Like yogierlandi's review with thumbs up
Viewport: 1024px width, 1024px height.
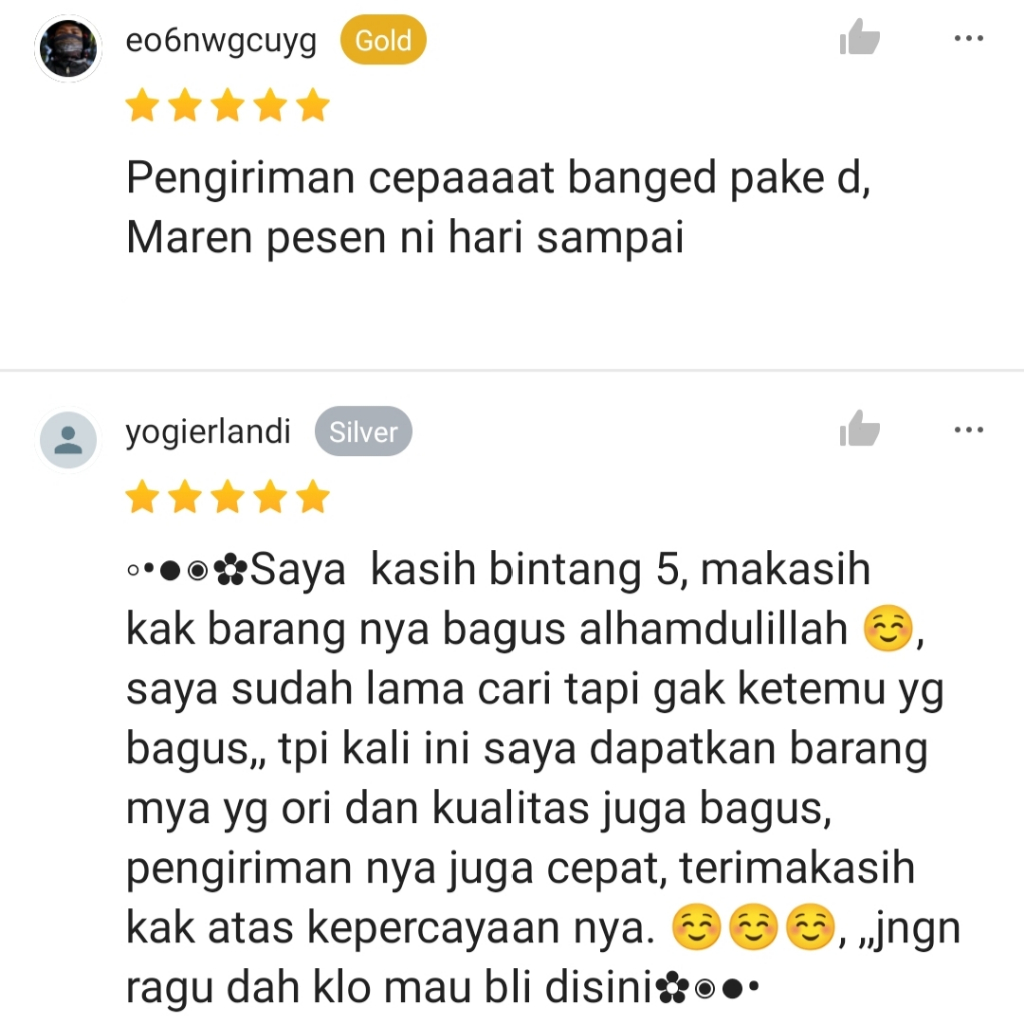859,430
